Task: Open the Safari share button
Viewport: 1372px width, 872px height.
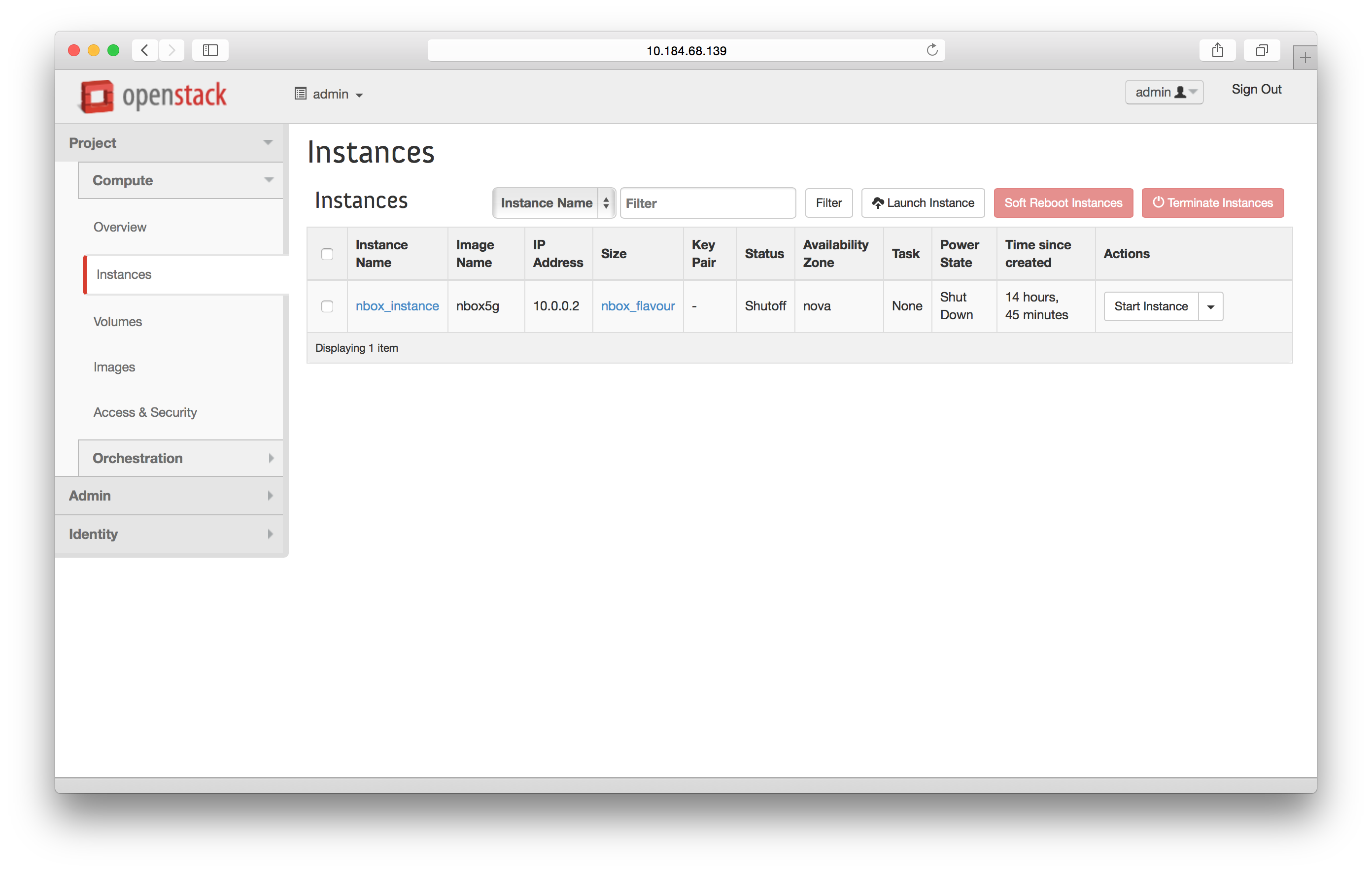Action: [x=1217, y=50]
